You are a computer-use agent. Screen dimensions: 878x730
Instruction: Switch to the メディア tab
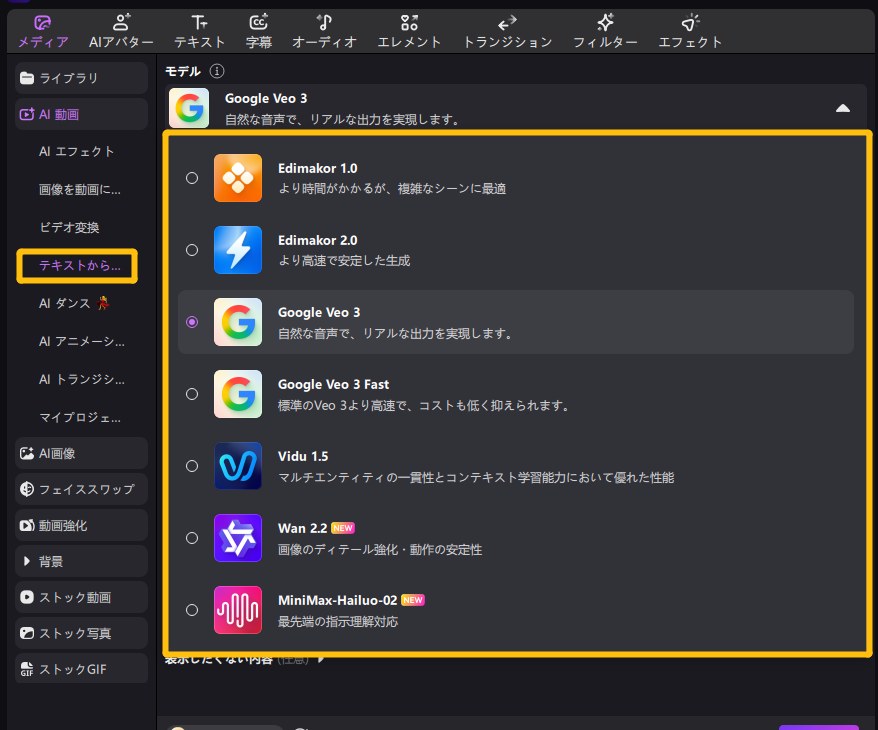(x=43, y=30)
